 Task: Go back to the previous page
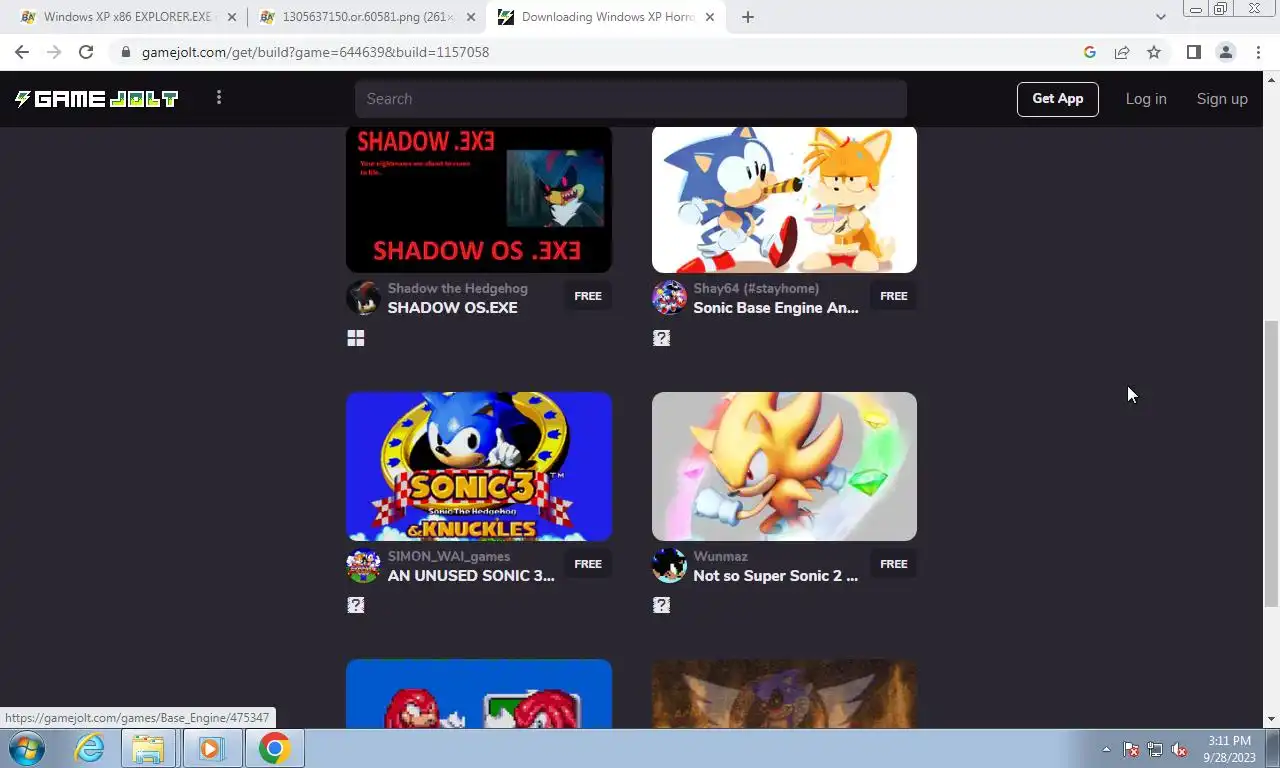(x=22, y=52)
